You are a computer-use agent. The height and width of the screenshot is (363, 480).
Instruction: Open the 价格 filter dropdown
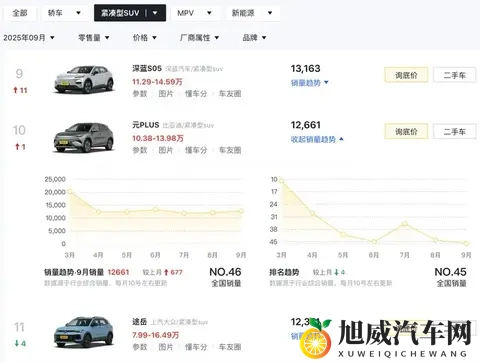tap(145, 38)
